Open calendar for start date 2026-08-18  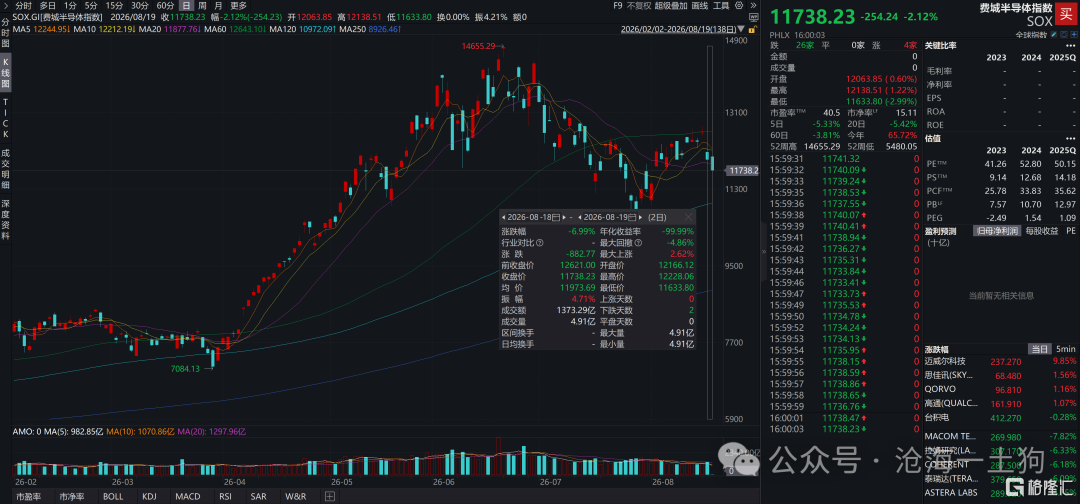click(556, 217)
